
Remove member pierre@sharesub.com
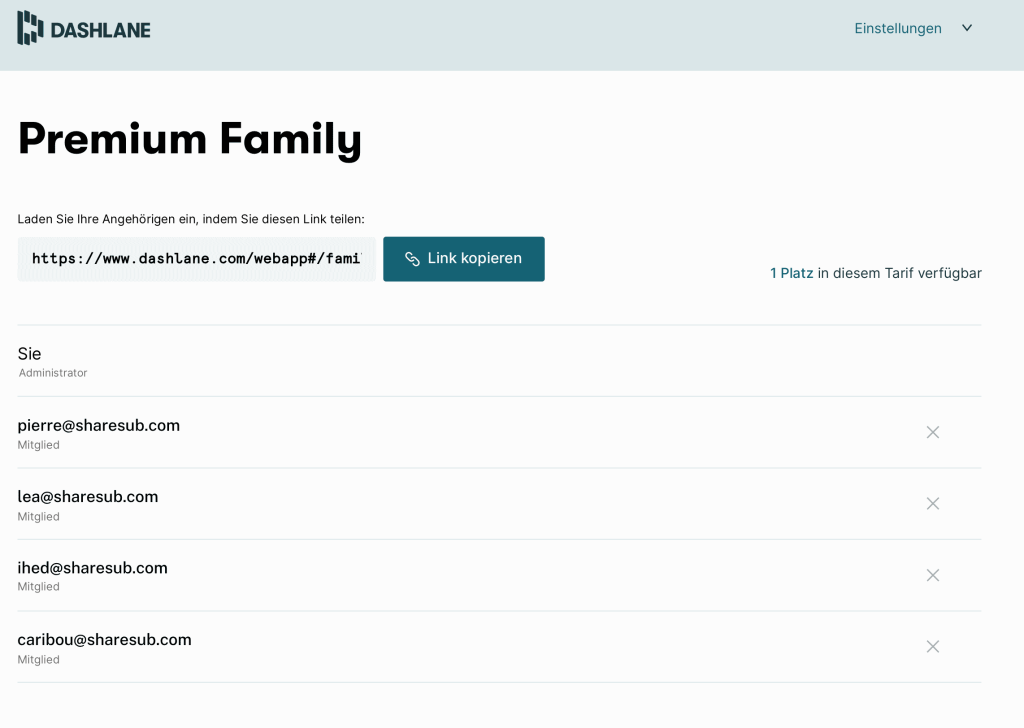(933, 432)
